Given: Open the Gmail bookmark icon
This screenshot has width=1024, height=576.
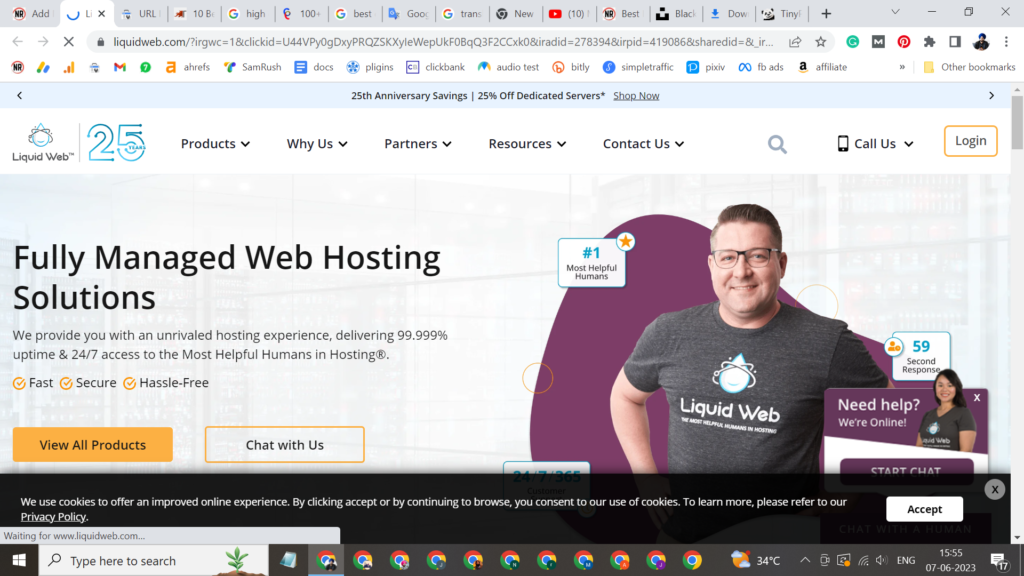Looking at the screenshot, I should (x=120, y=67).
